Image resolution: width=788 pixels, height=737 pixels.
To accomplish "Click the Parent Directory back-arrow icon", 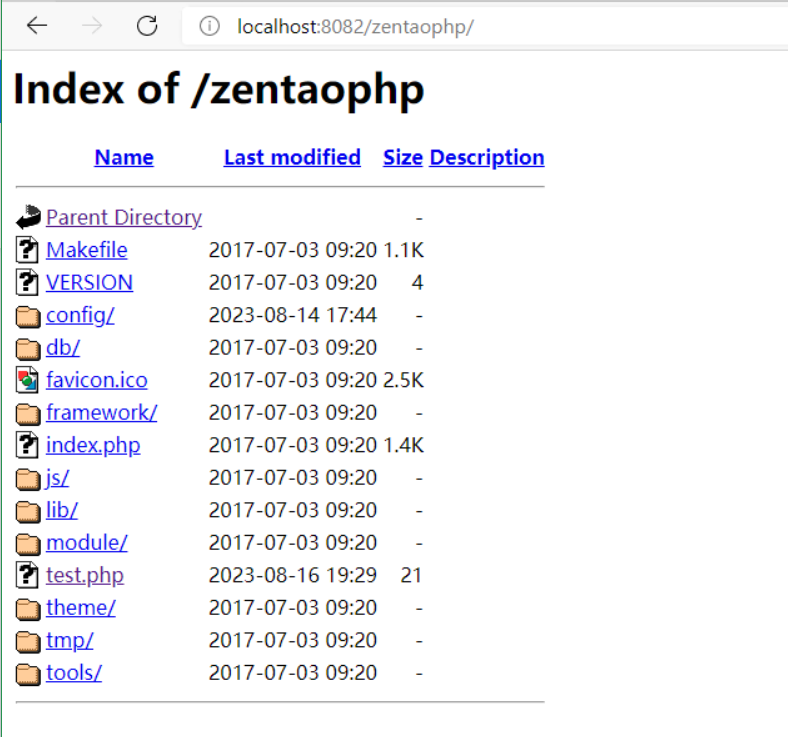I will click(x=28, y=217).
